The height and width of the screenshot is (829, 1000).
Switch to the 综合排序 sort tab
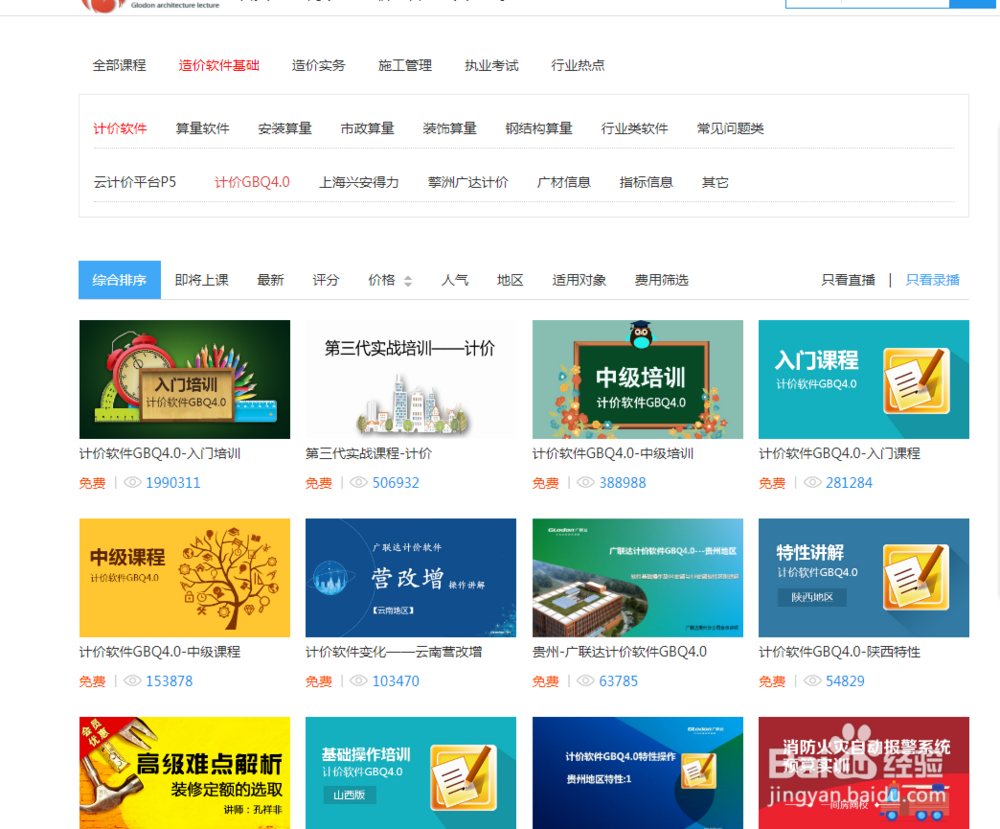119,280
